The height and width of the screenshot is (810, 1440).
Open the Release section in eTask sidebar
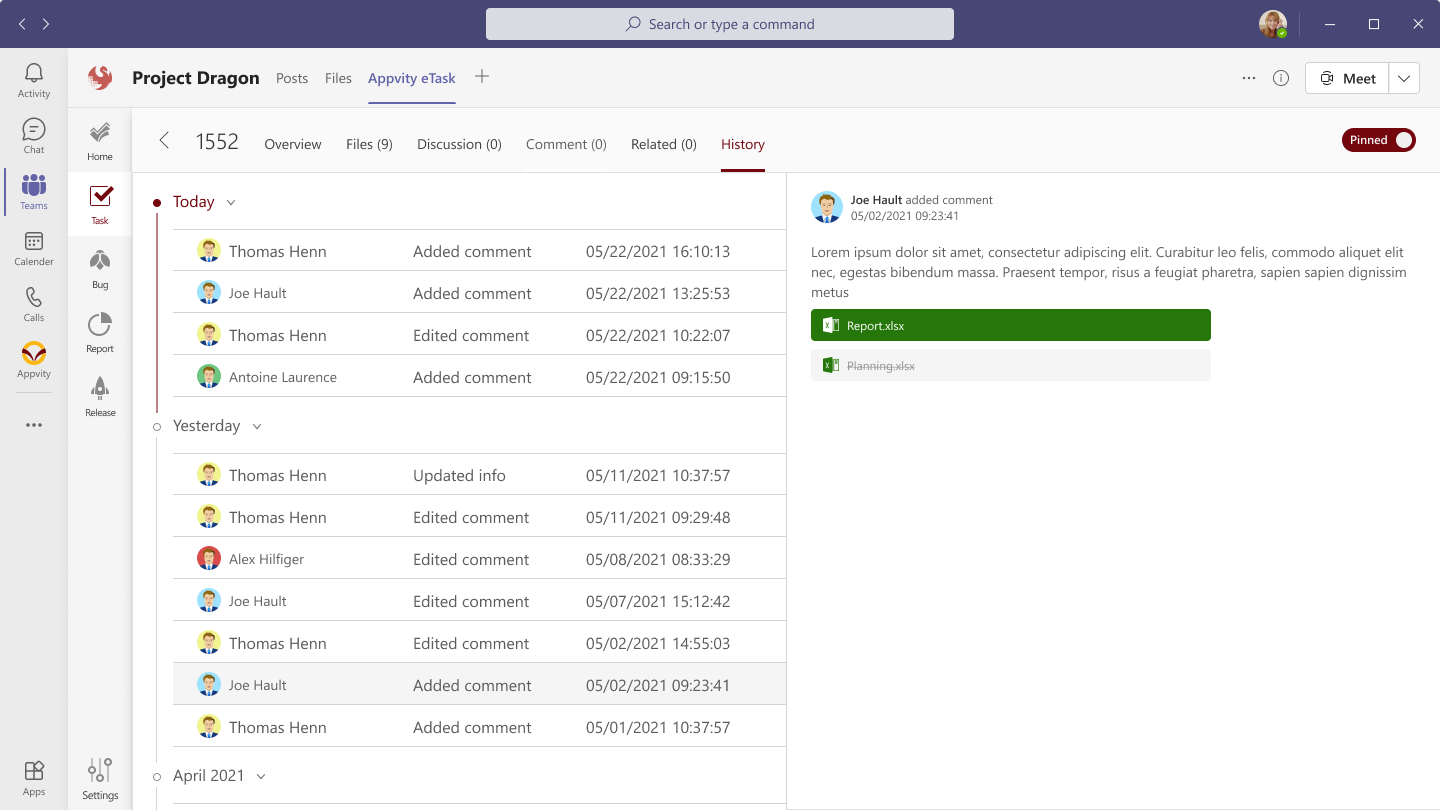[99, 394]
